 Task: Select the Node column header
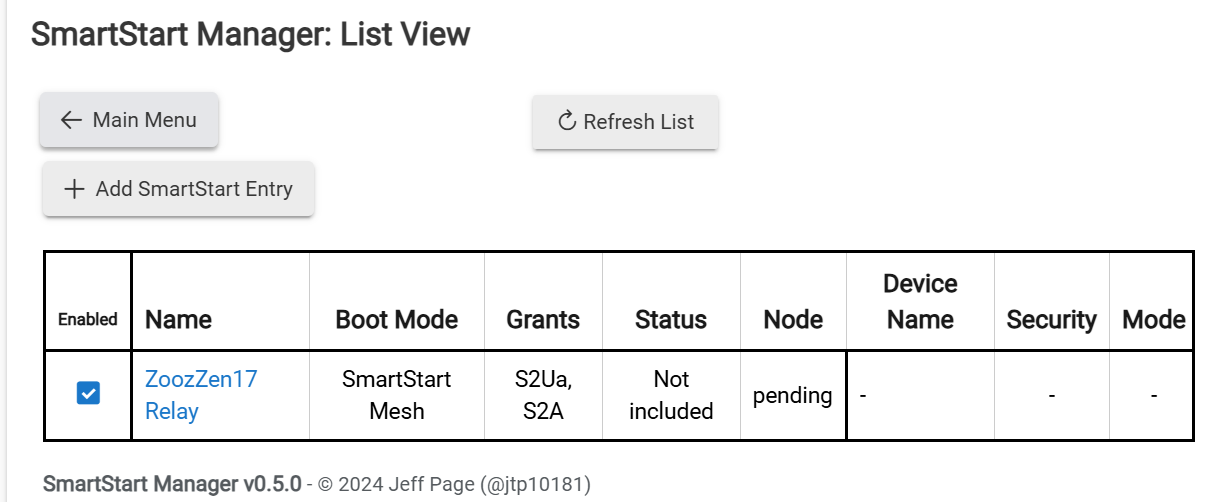pos(793,320)
